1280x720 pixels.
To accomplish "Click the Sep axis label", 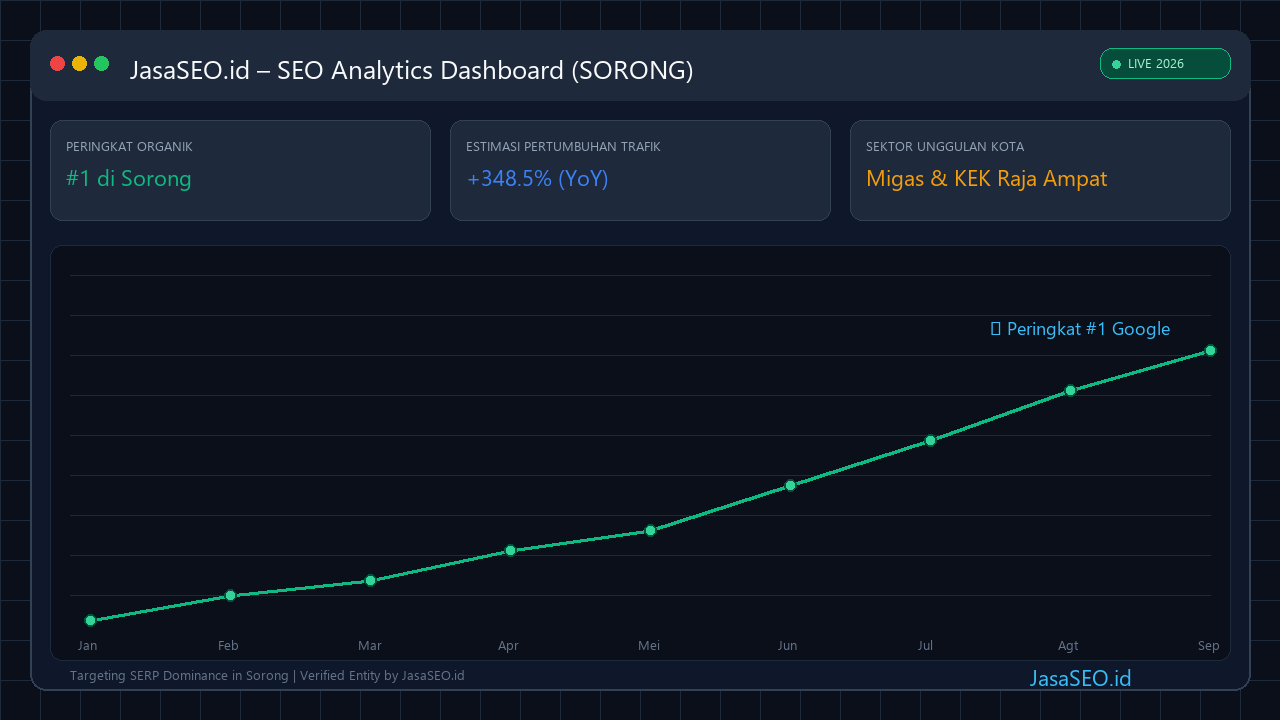I will click(x=1209, y=646).
